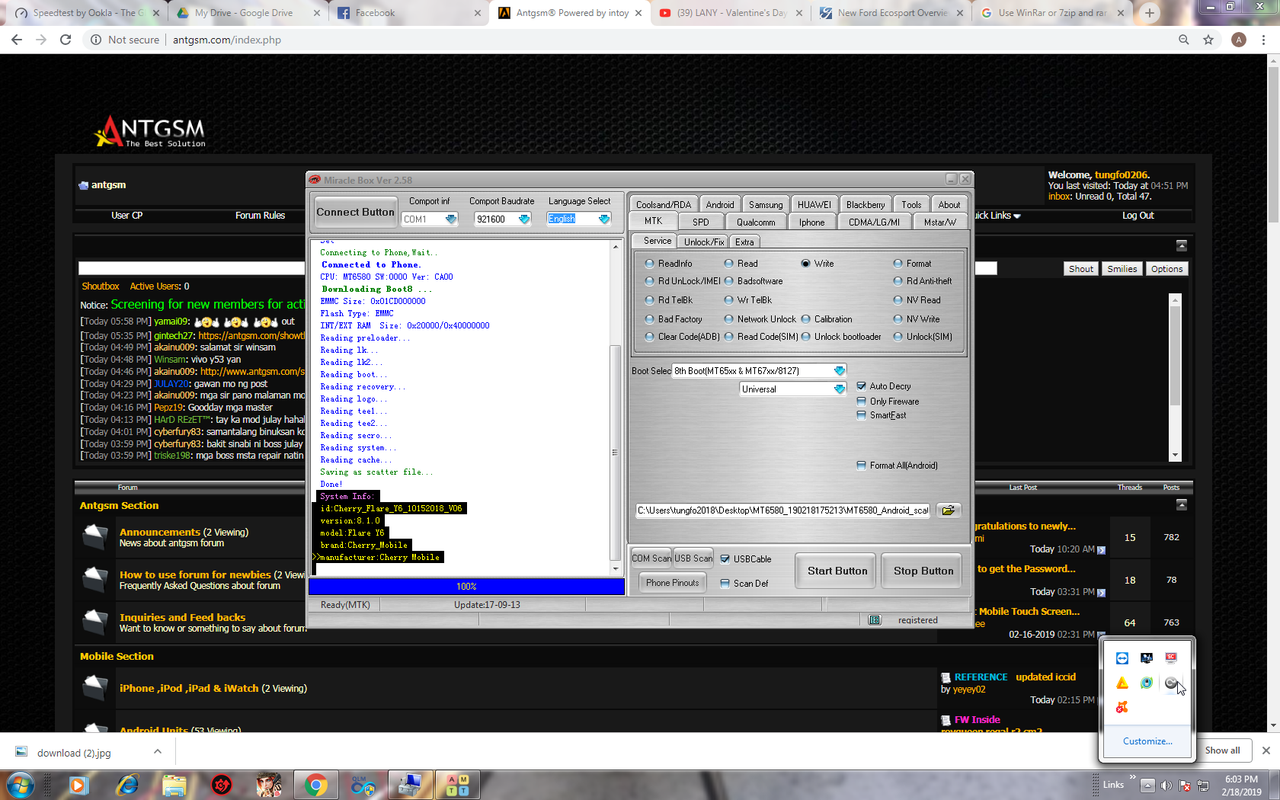Expand the download (2).jpg options chevron

point(157,752)
